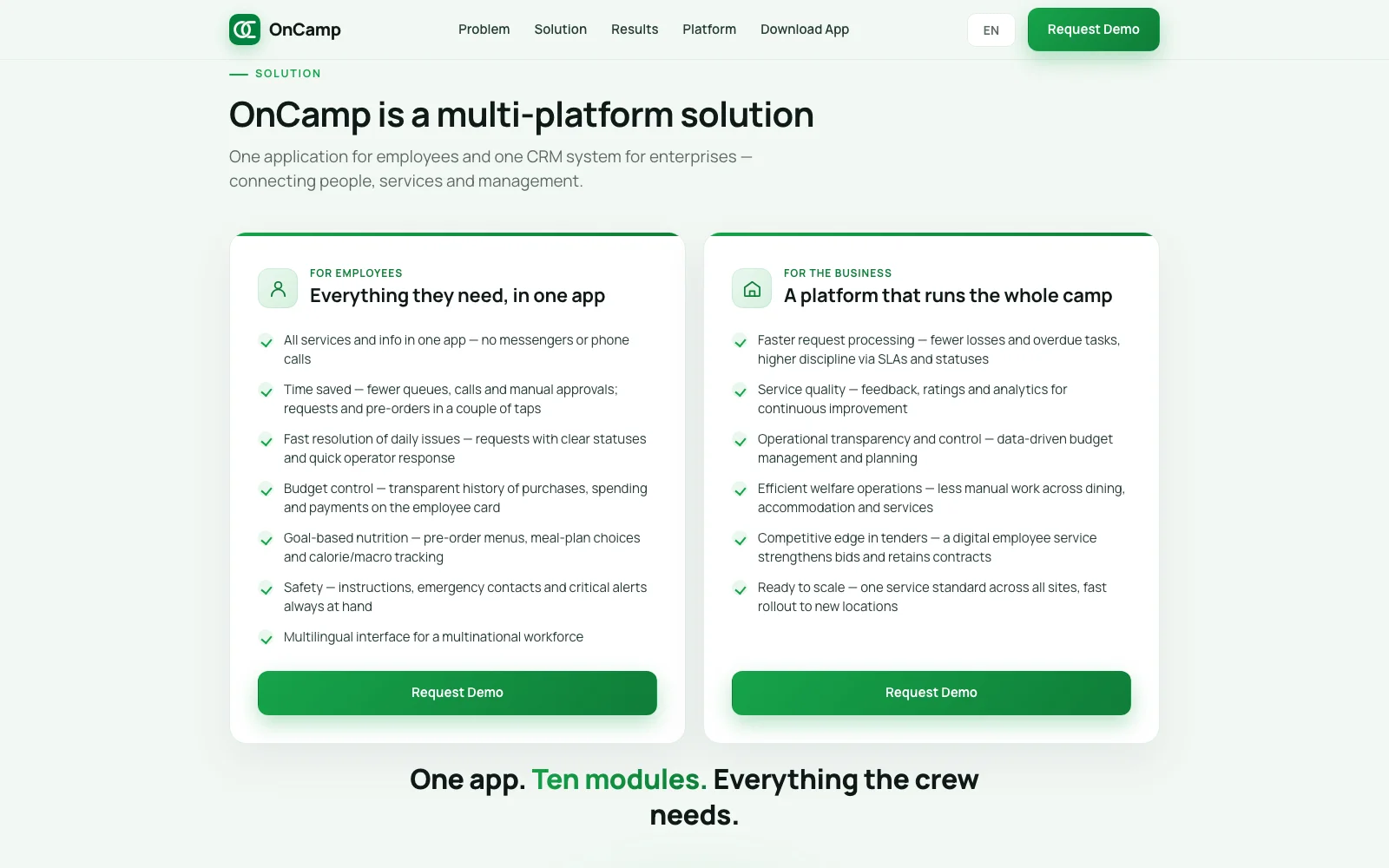The height and width of the screenshot is (868, 1389).
Task: Click checkmark beside 'Operational transparency and control'
Action: 741,441
